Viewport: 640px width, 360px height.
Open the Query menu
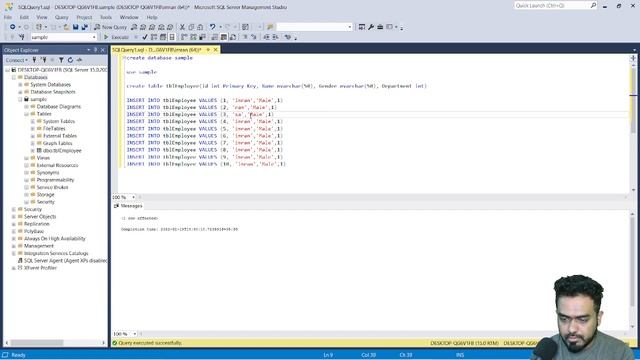click(62, 17)
